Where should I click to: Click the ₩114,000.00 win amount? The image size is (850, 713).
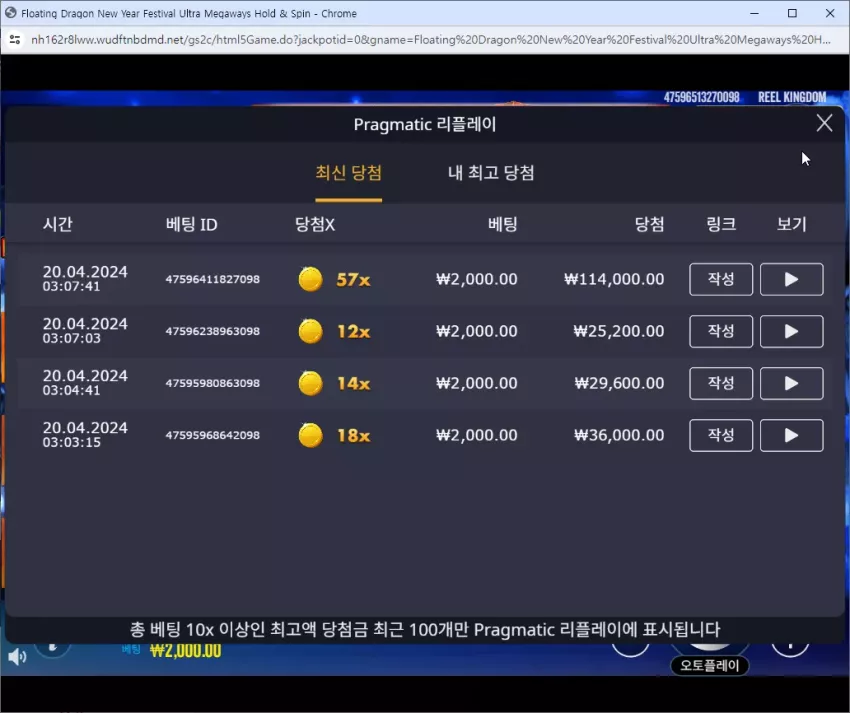click(614, 279)
